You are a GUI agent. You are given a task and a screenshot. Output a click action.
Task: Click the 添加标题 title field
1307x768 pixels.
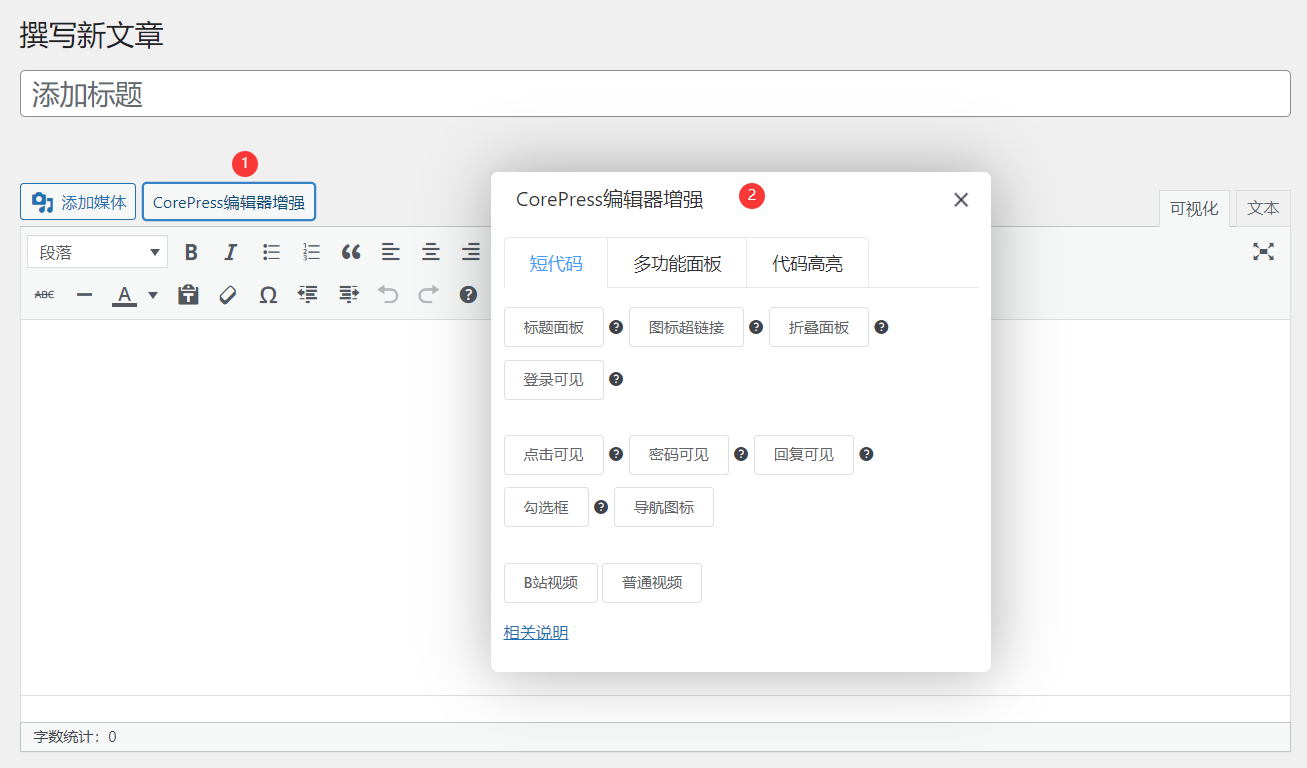[655, 94]
